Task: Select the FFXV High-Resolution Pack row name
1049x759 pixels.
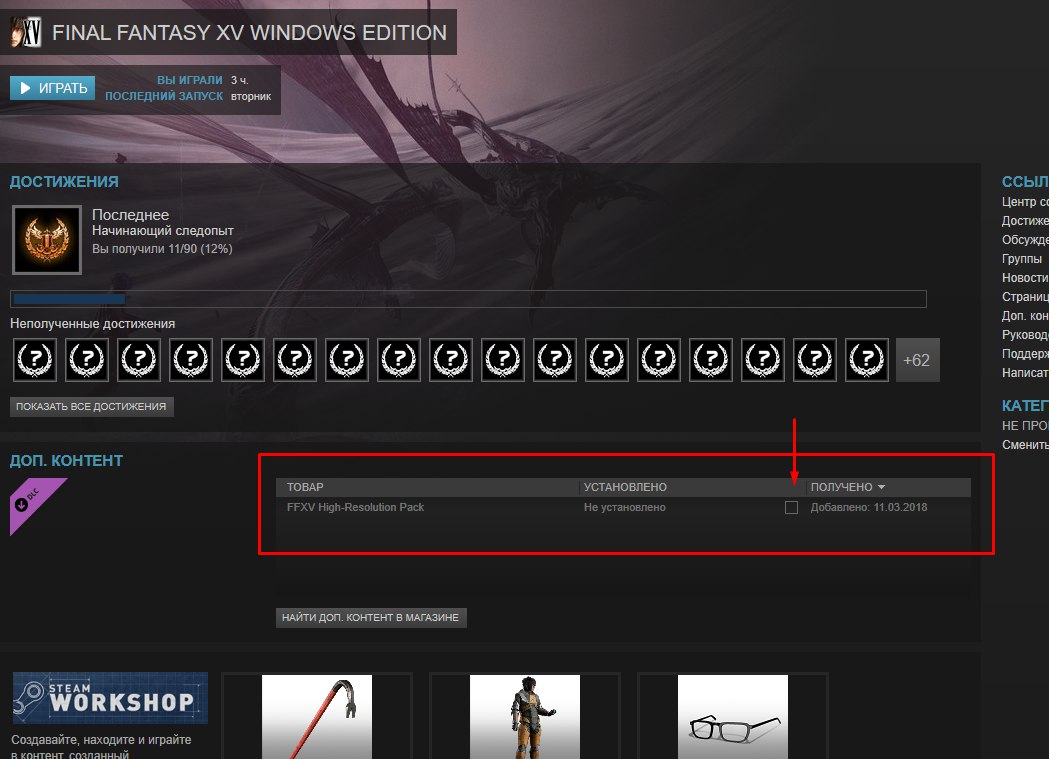Action: click(x=355, y=508)
